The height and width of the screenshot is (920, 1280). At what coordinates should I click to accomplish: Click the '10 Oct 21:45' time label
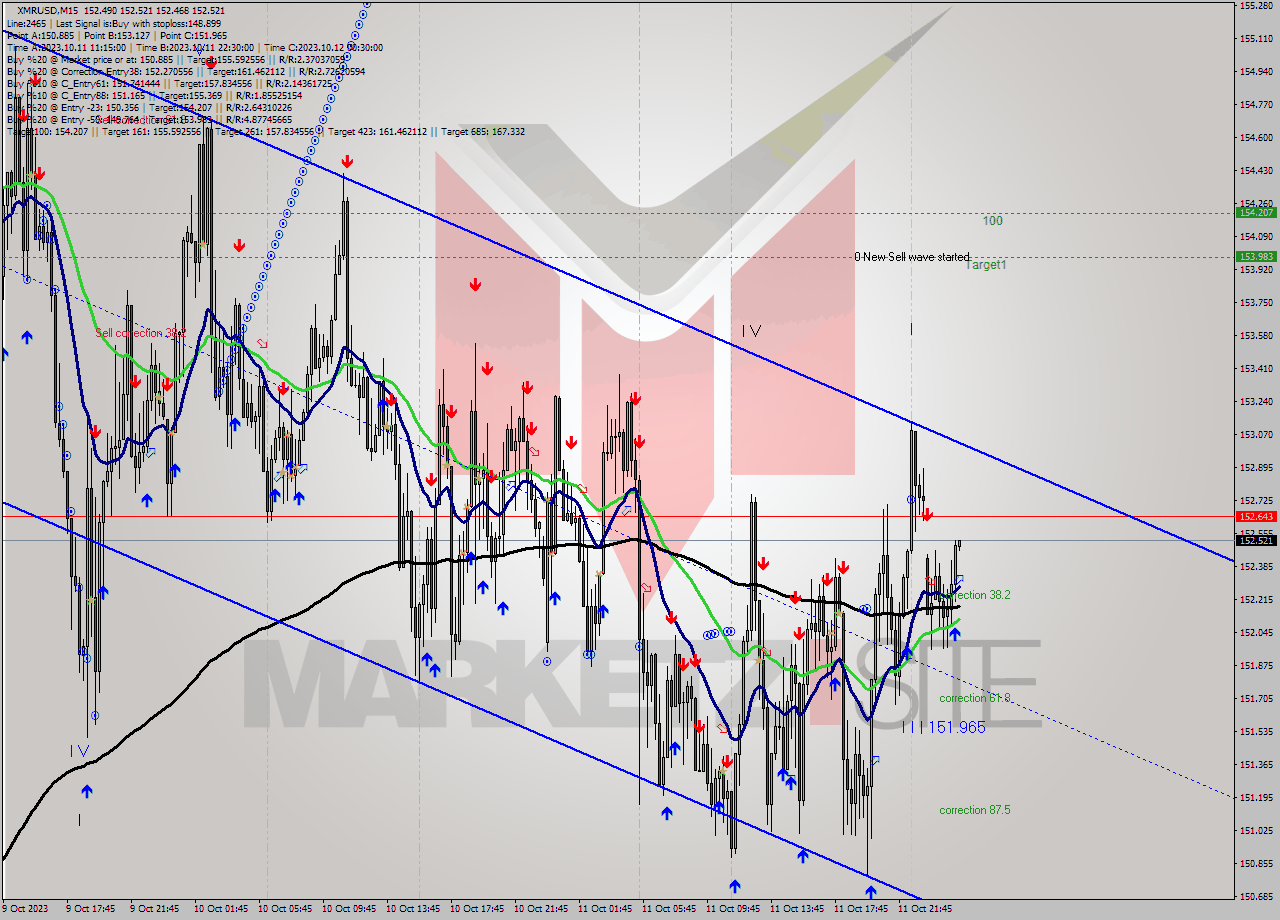point(542,909)
